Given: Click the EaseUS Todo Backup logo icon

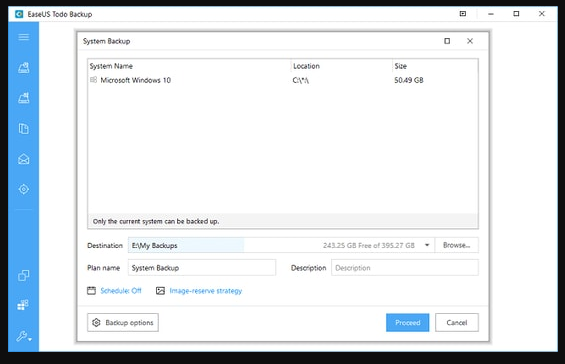Looking at the screenshot, I should pyautogui.click(x=19, y=14).
